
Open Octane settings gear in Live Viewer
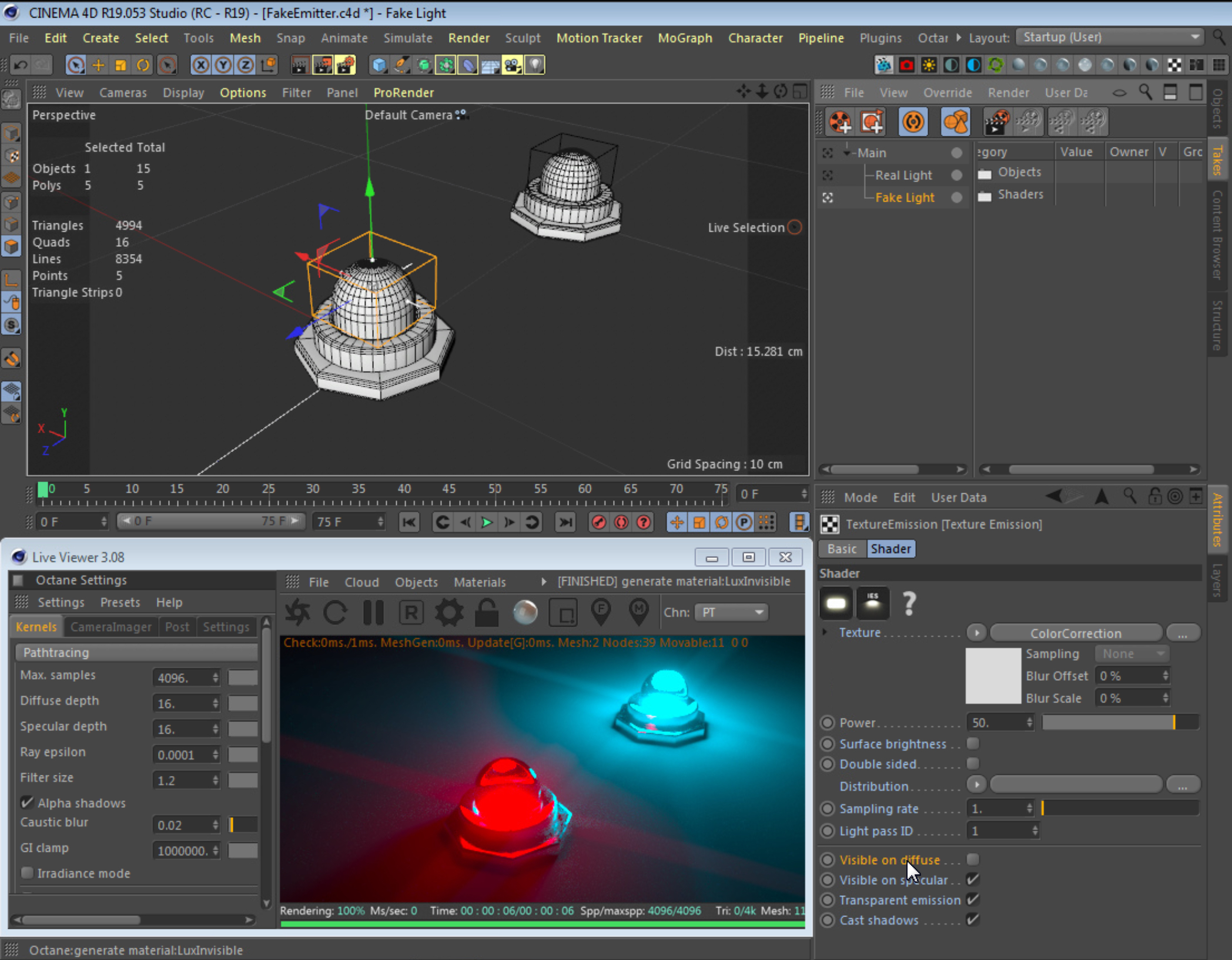coord(449,613)
